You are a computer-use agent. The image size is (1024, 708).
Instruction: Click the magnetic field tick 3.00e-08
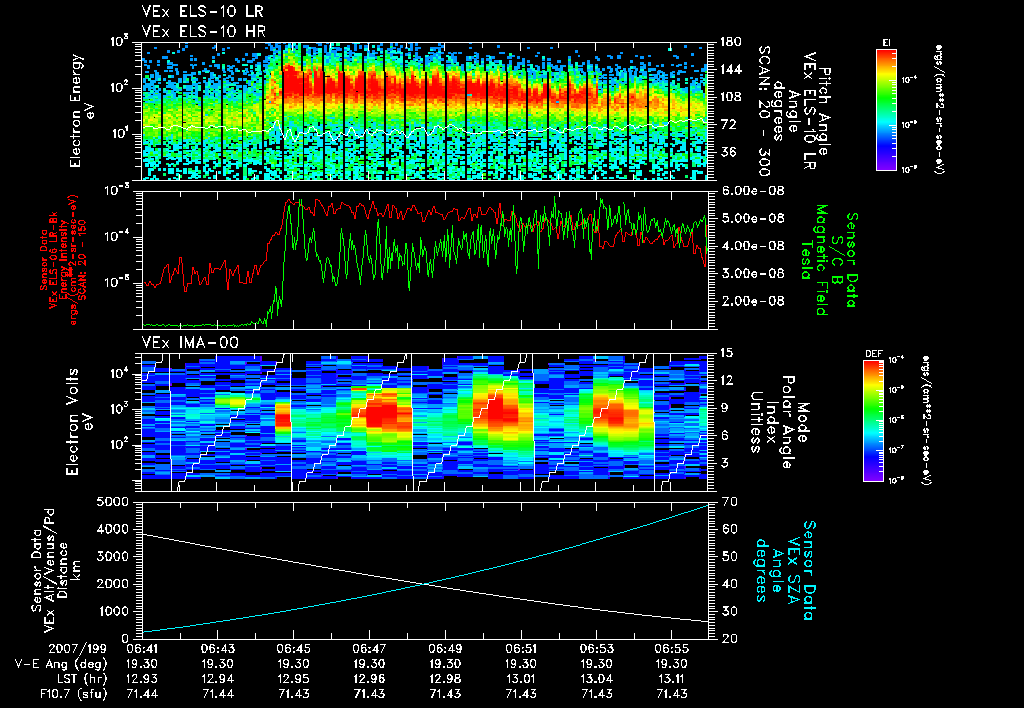tap(752, 273)
